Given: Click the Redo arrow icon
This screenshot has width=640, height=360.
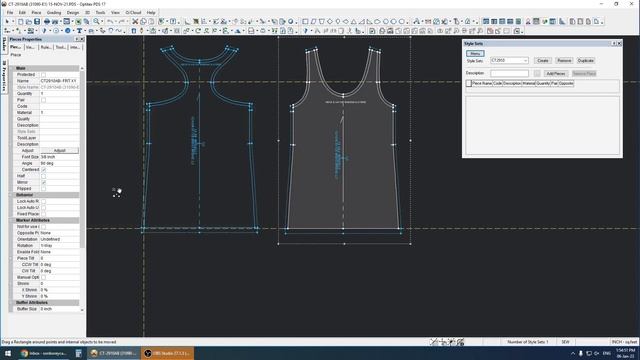Looking at the screenshot, I should (x=121, y=21).
